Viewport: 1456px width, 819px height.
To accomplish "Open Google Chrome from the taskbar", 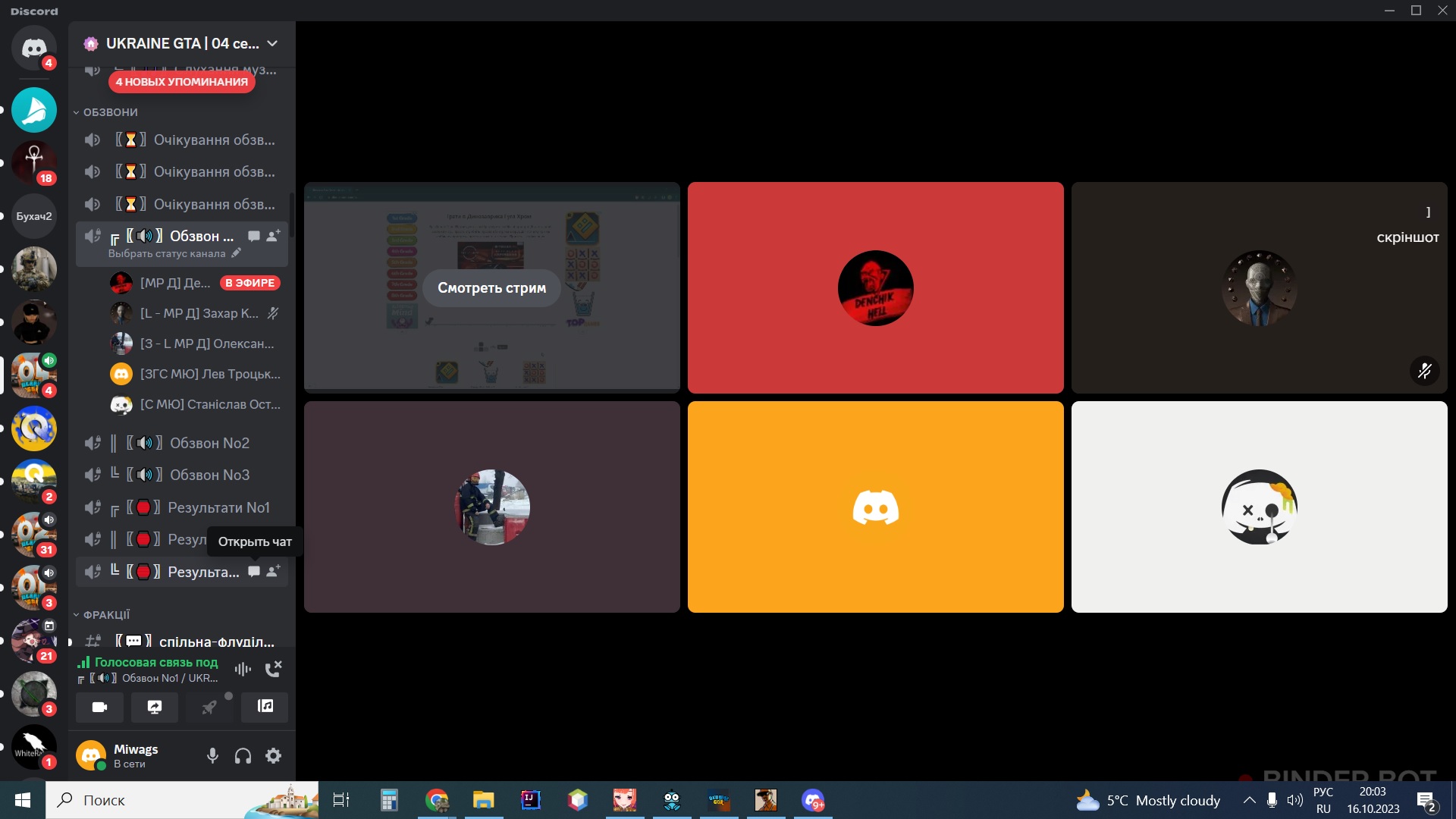I will [x=437, y=800].
